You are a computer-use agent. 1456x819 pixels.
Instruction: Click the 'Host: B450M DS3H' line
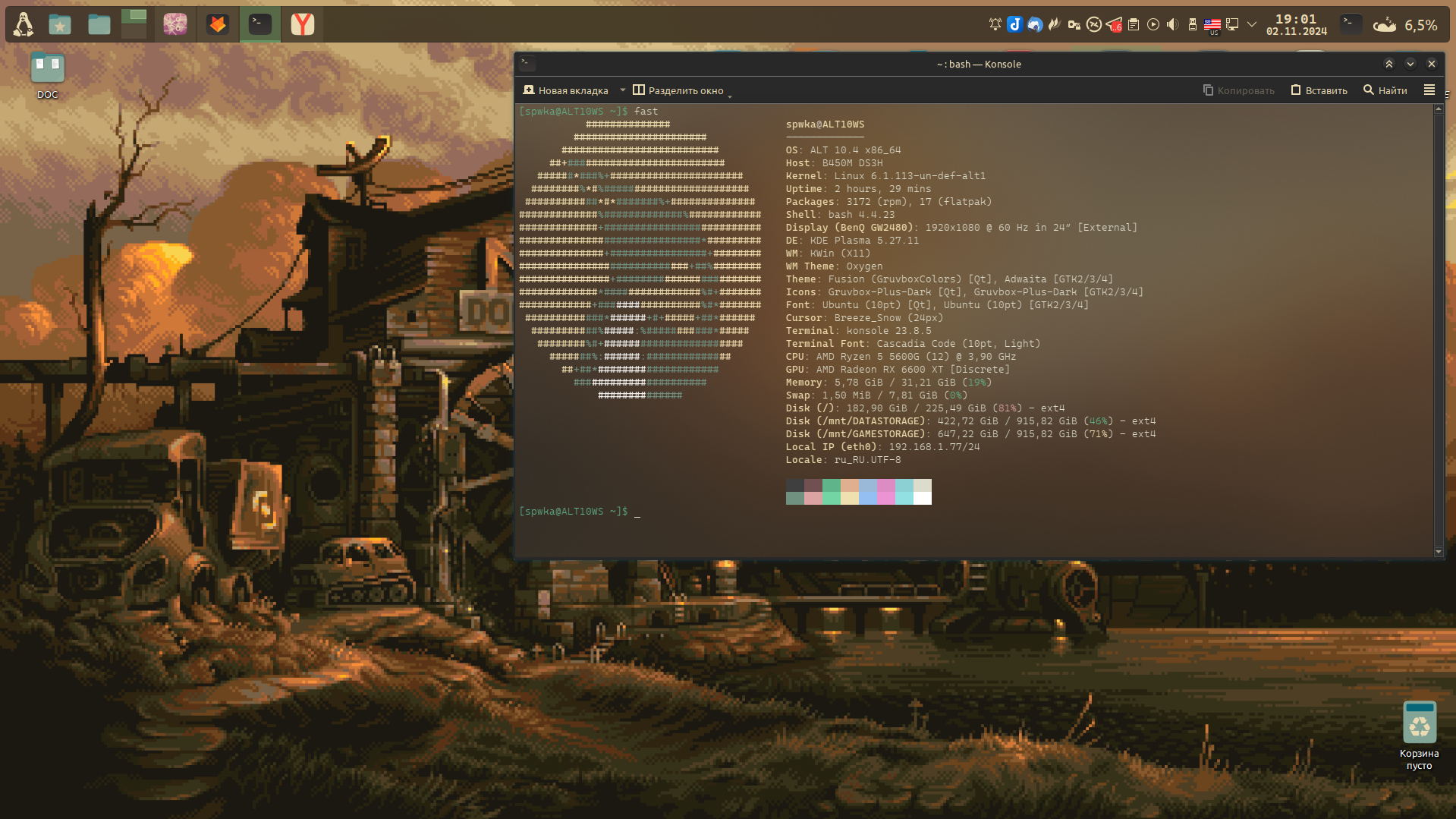[834, 163]
